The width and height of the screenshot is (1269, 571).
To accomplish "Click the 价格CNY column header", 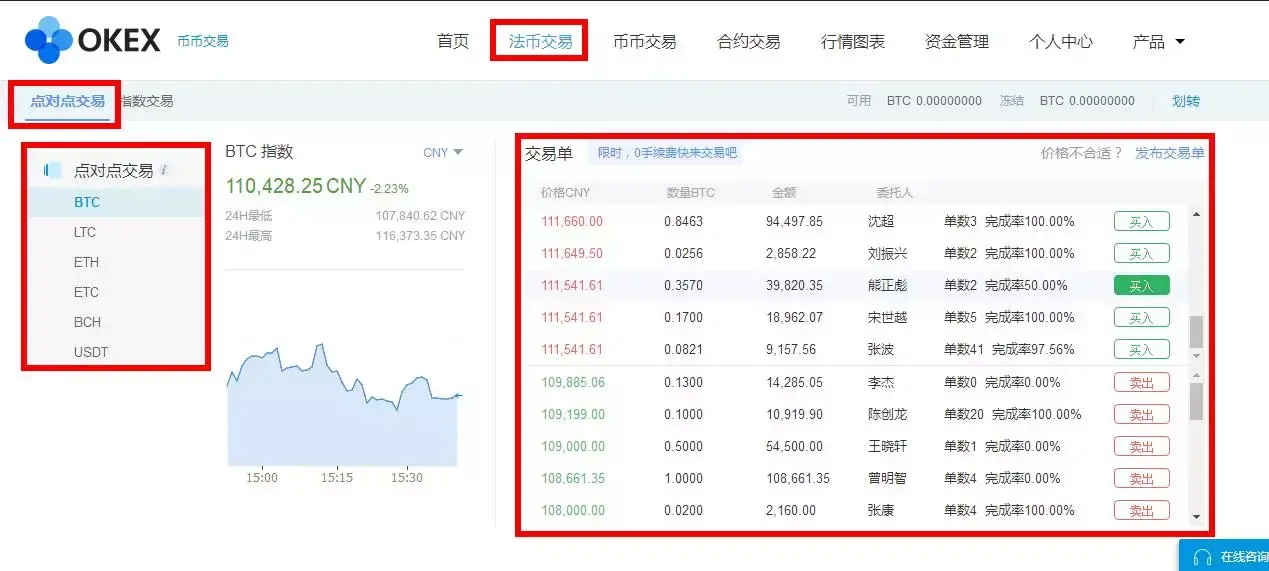I will pos(565,193).
